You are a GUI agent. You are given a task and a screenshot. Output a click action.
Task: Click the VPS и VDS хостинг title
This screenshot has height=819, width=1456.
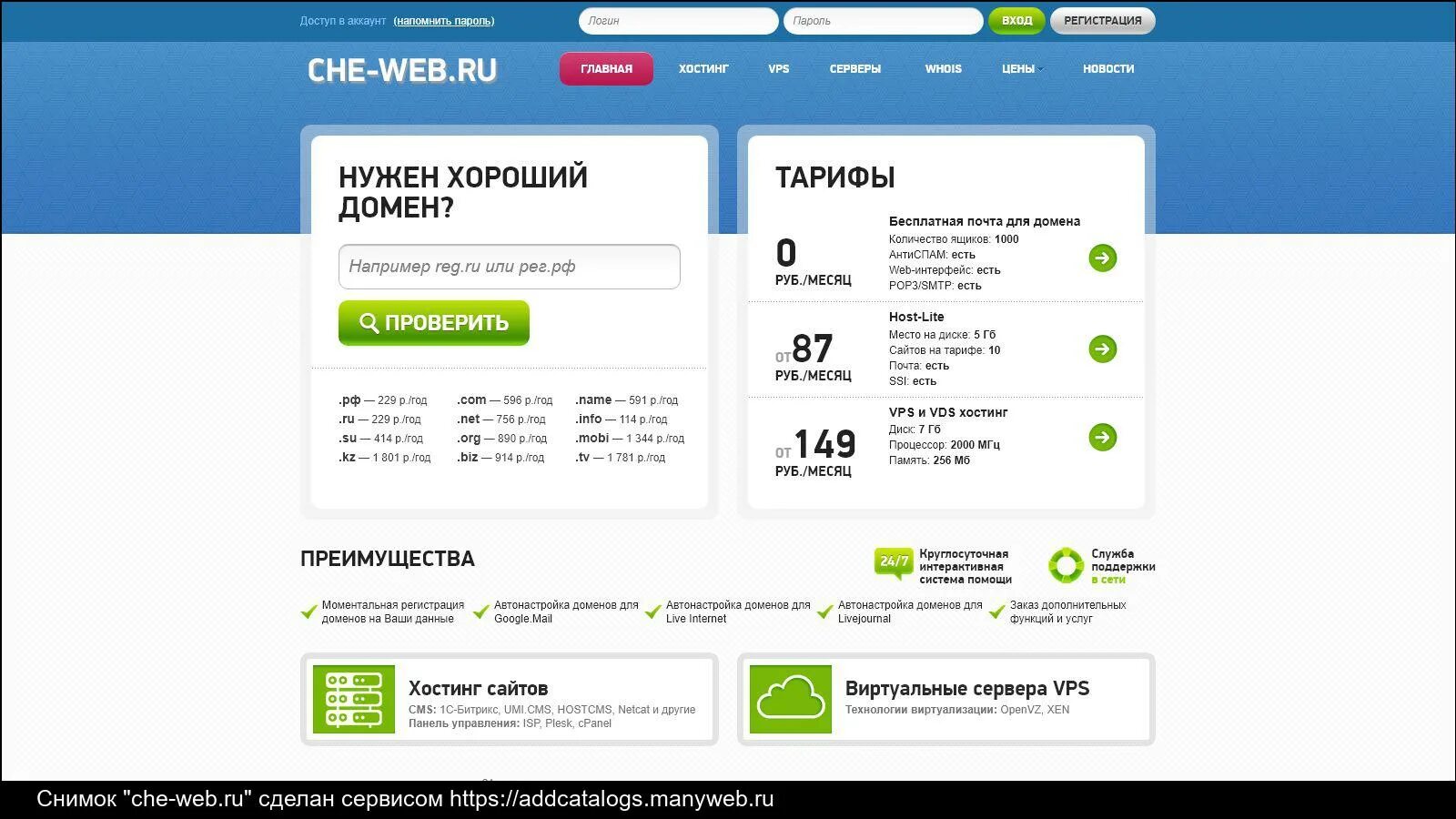coord(948,412)
